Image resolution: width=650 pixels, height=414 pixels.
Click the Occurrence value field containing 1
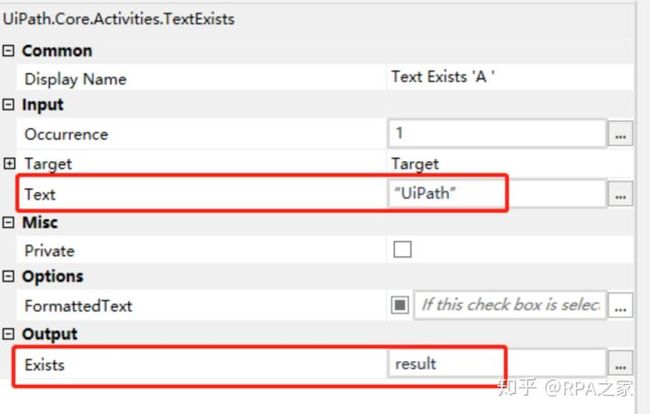click(497, 133)
